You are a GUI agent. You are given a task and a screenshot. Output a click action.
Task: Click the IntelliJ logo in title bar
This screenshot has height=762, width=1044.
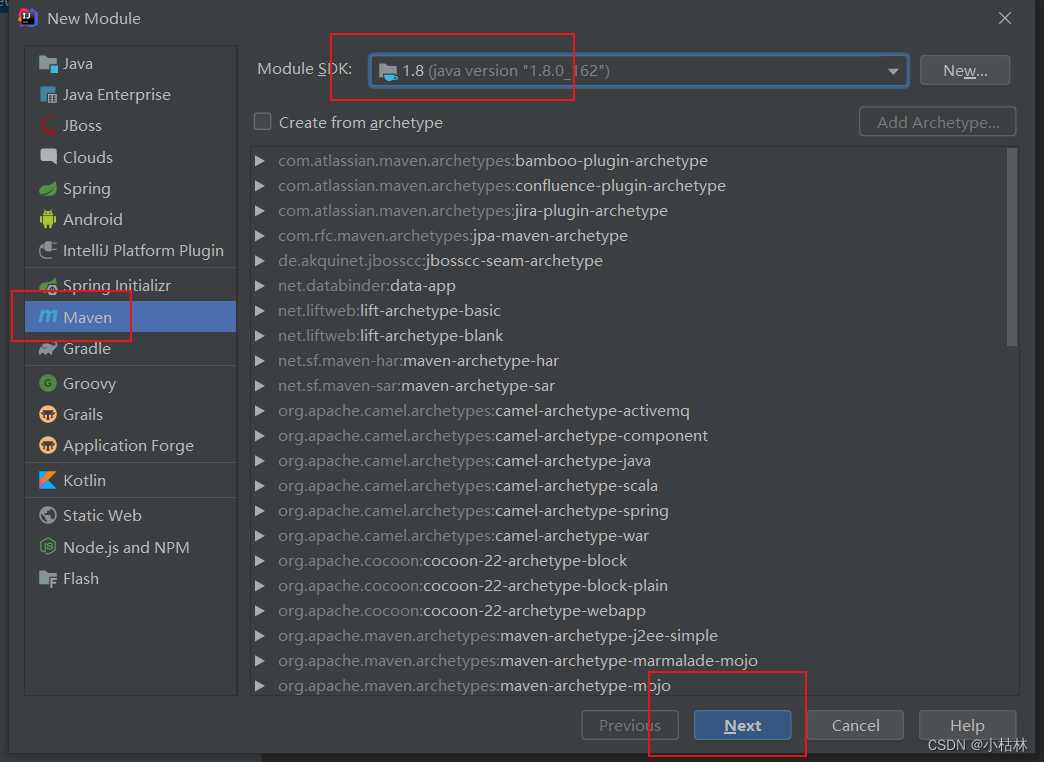27,18
